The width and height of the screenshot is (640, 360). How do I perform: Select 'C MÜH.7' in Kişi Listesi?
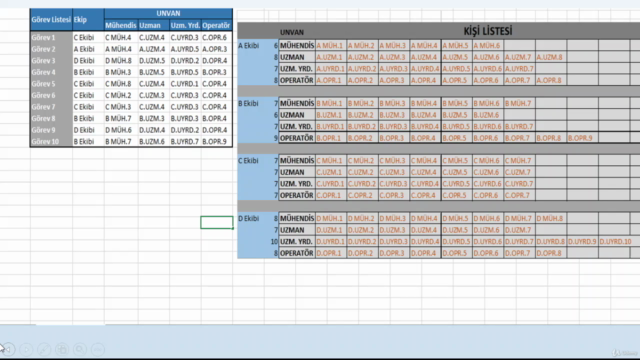click(x=519, y=161)
